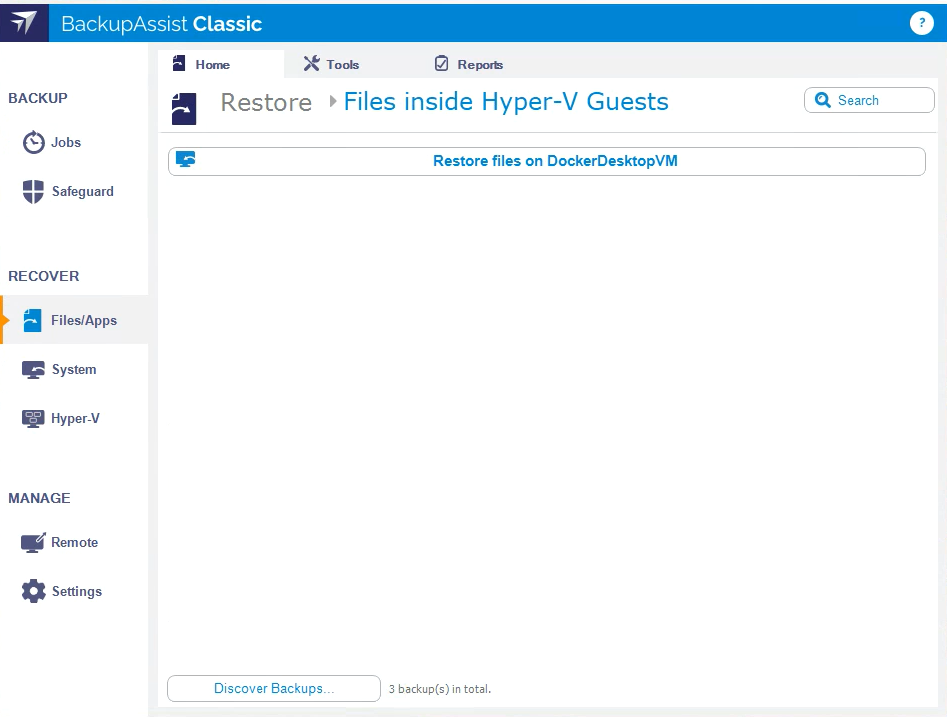Click the breadcrumb arrow after Restore
This screenshot has height=717, width=947.
pos(333,102)
